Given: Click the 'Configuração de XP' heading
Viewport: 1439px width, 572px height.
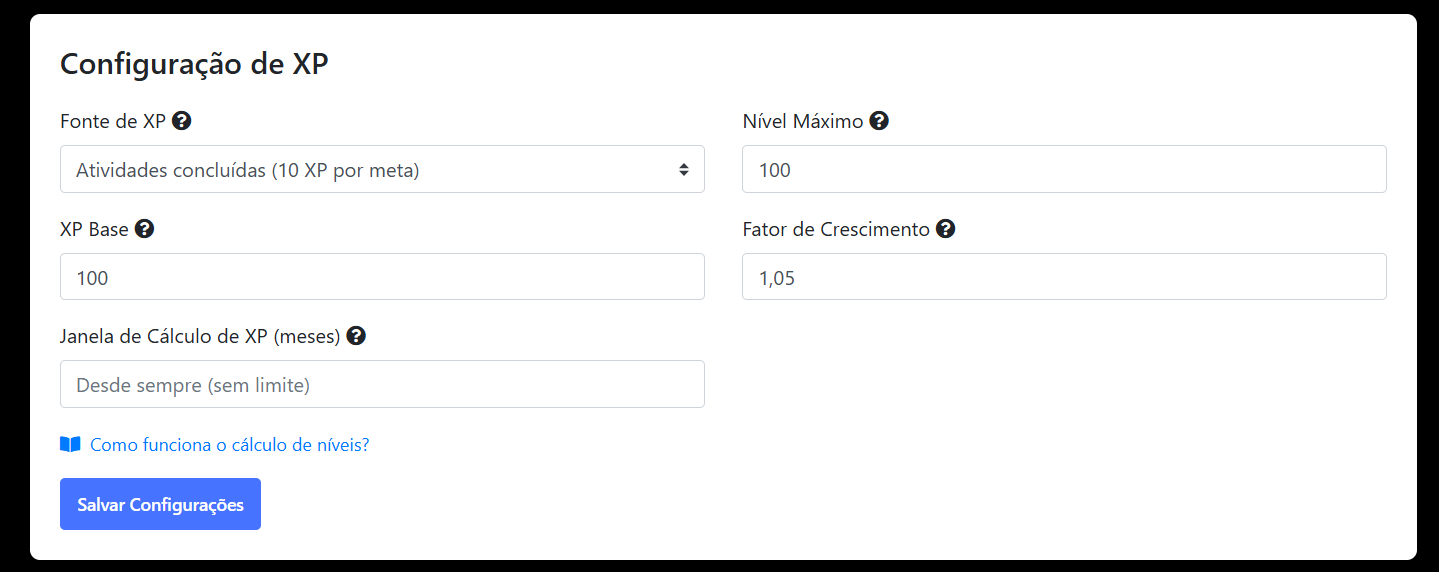Looking at the screenshot, I should click(194, 64).
